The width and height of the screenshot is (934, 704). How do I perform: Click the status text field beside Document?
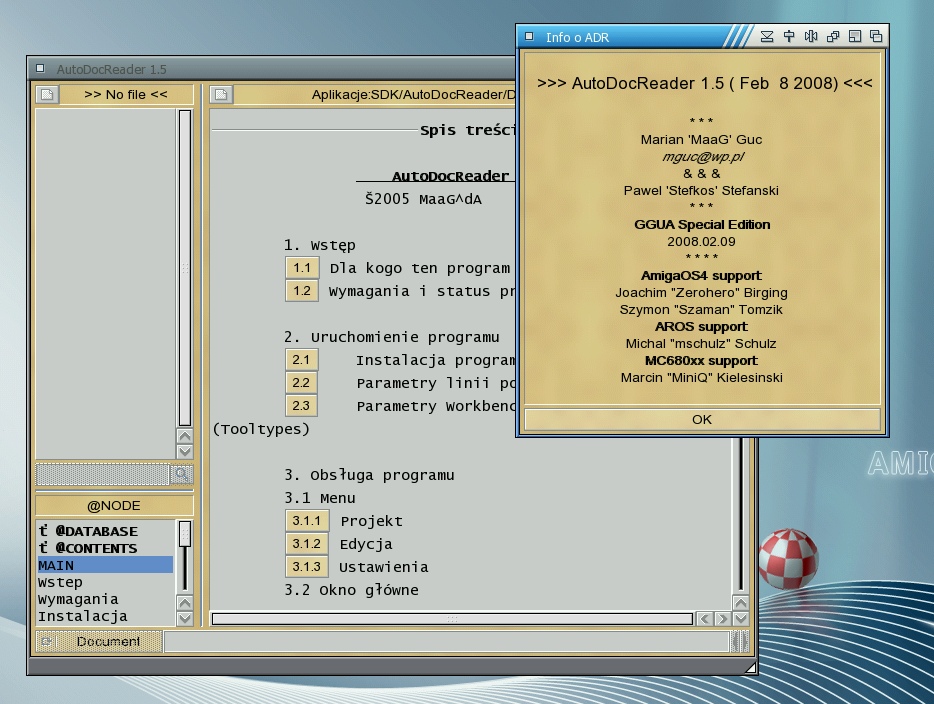tap(447, 641)
